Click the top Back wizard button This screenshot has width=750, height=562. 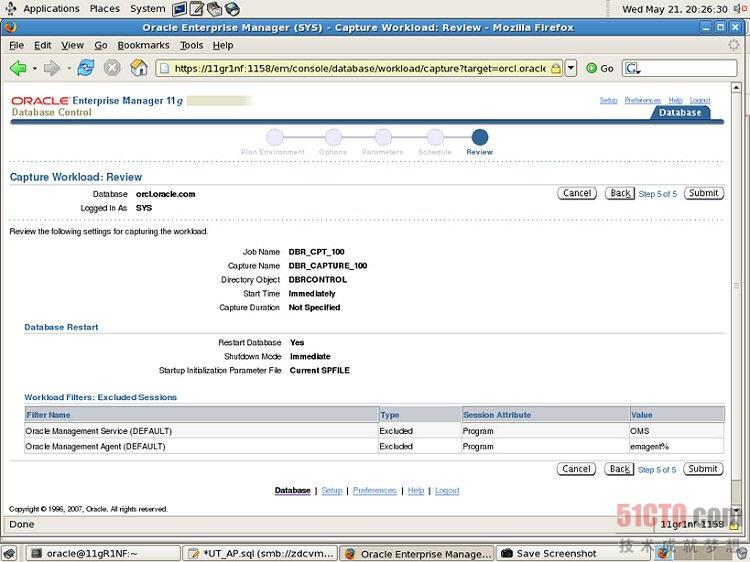pyautogui.click(x=621, y=193)
